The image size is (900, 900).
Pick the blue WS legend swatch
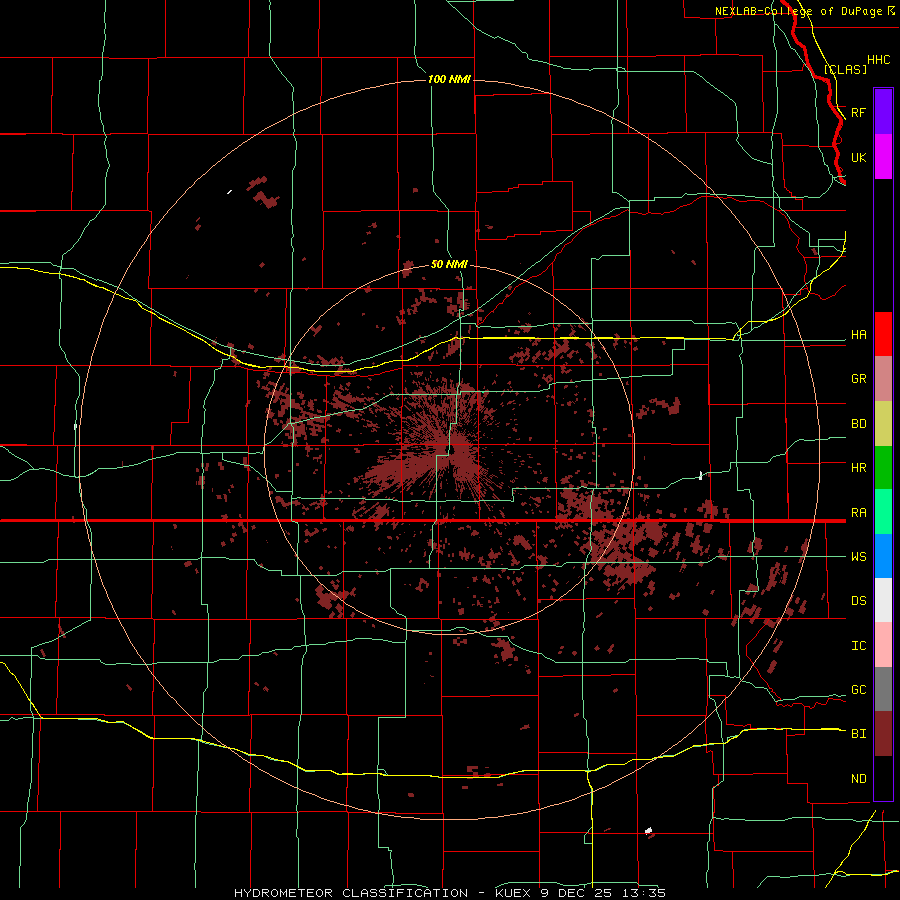[883, 556]
